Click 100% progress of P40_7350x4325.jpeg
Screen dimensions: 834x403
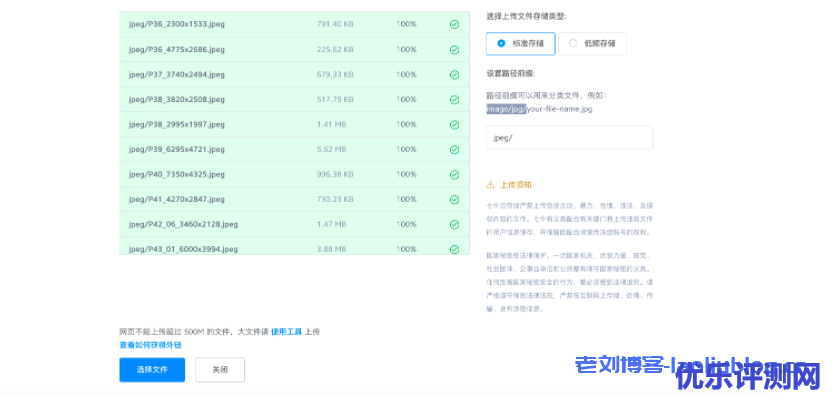[406, 174]
